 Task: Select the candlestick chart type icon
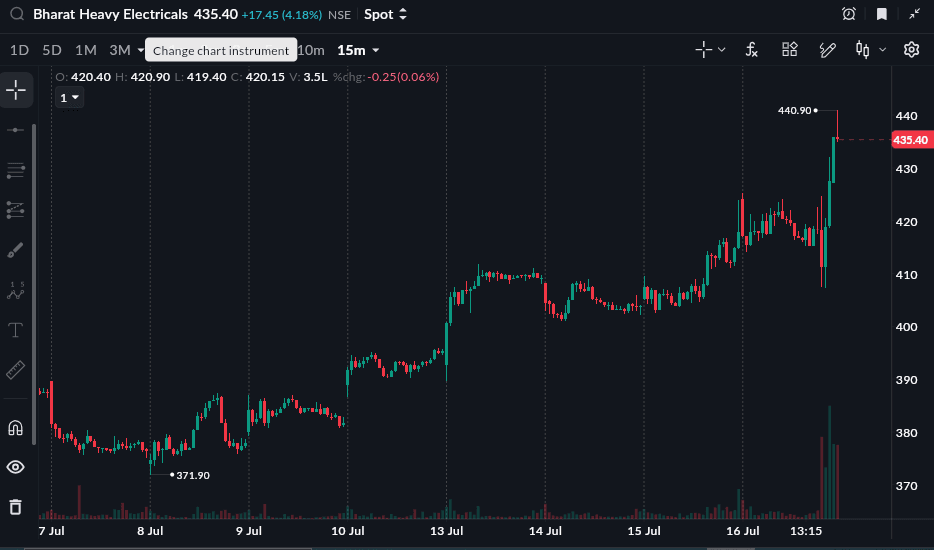tap(862, 49)
